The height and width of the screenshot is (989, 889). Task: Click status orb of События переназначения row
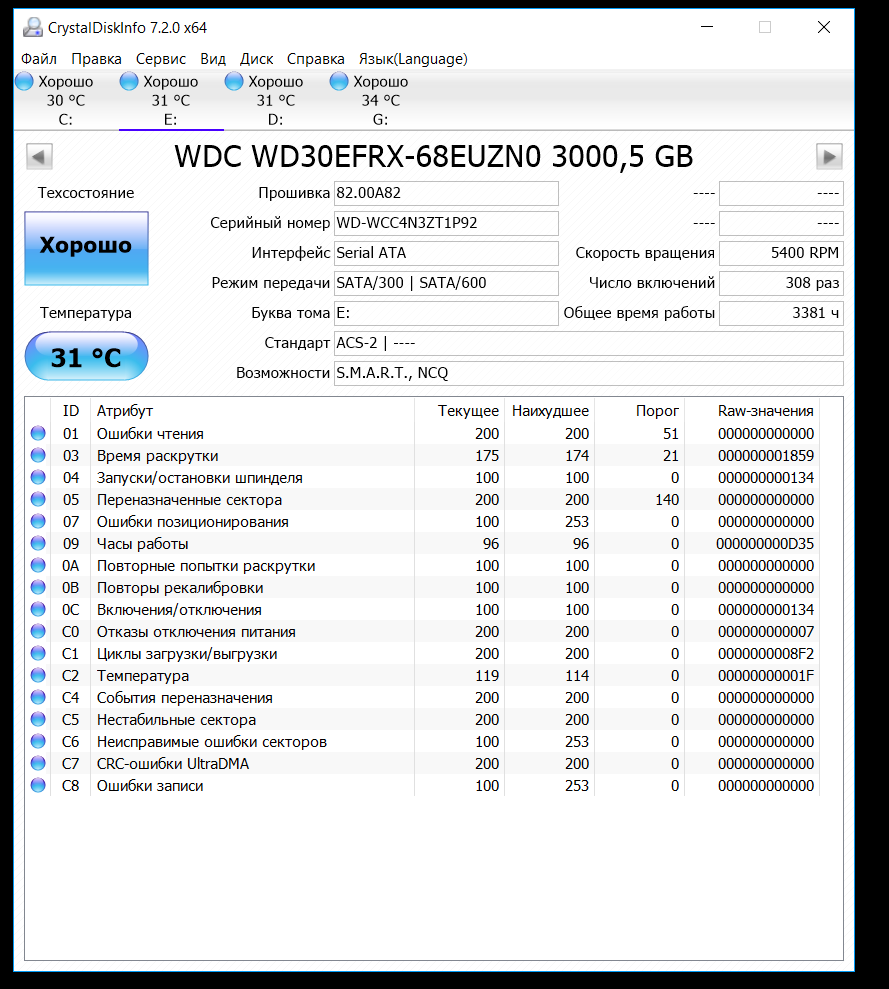click(x=38, y=698)
